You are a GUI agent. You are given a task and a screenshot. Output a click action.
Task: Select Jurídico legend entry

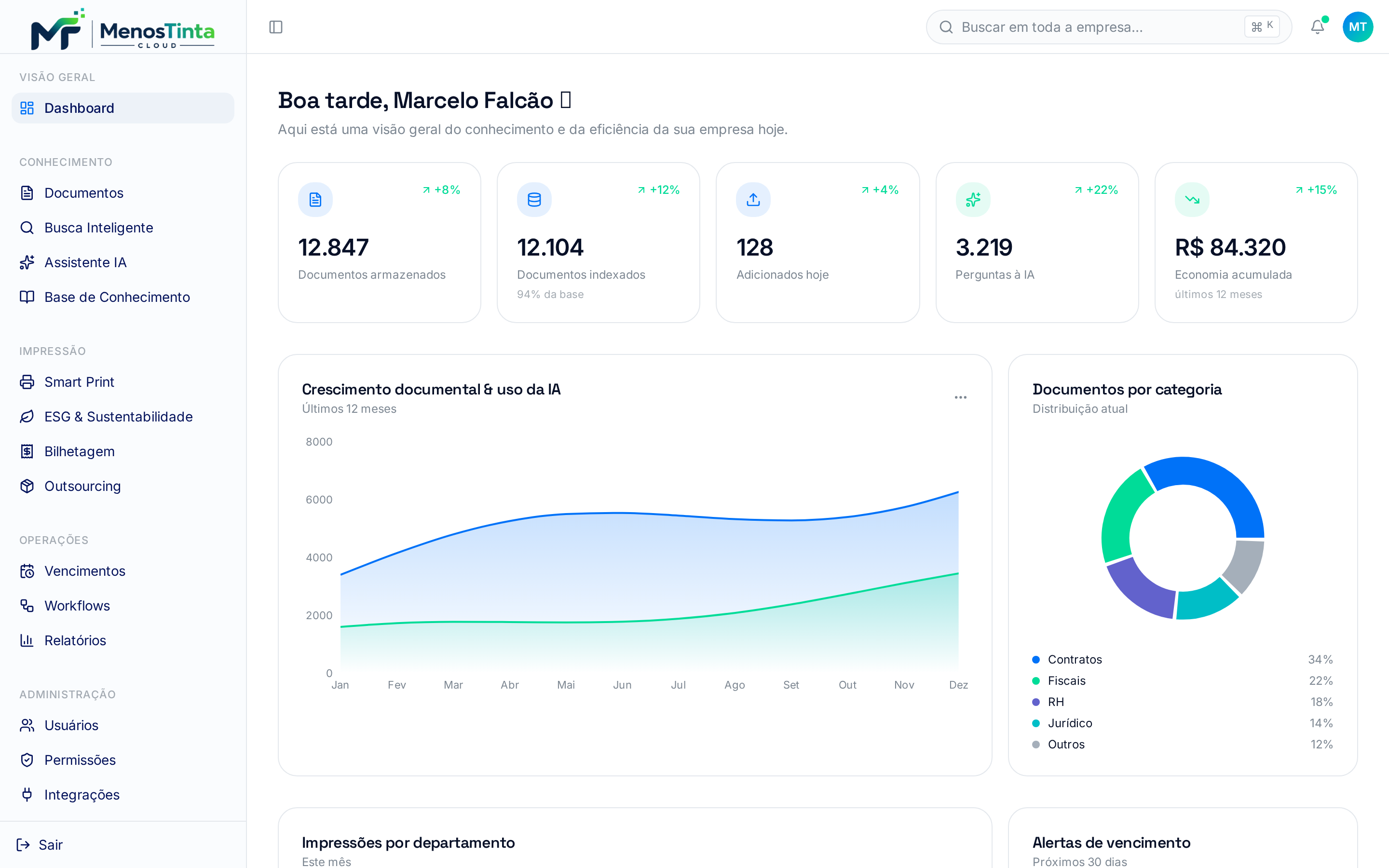pos(1183,723)
